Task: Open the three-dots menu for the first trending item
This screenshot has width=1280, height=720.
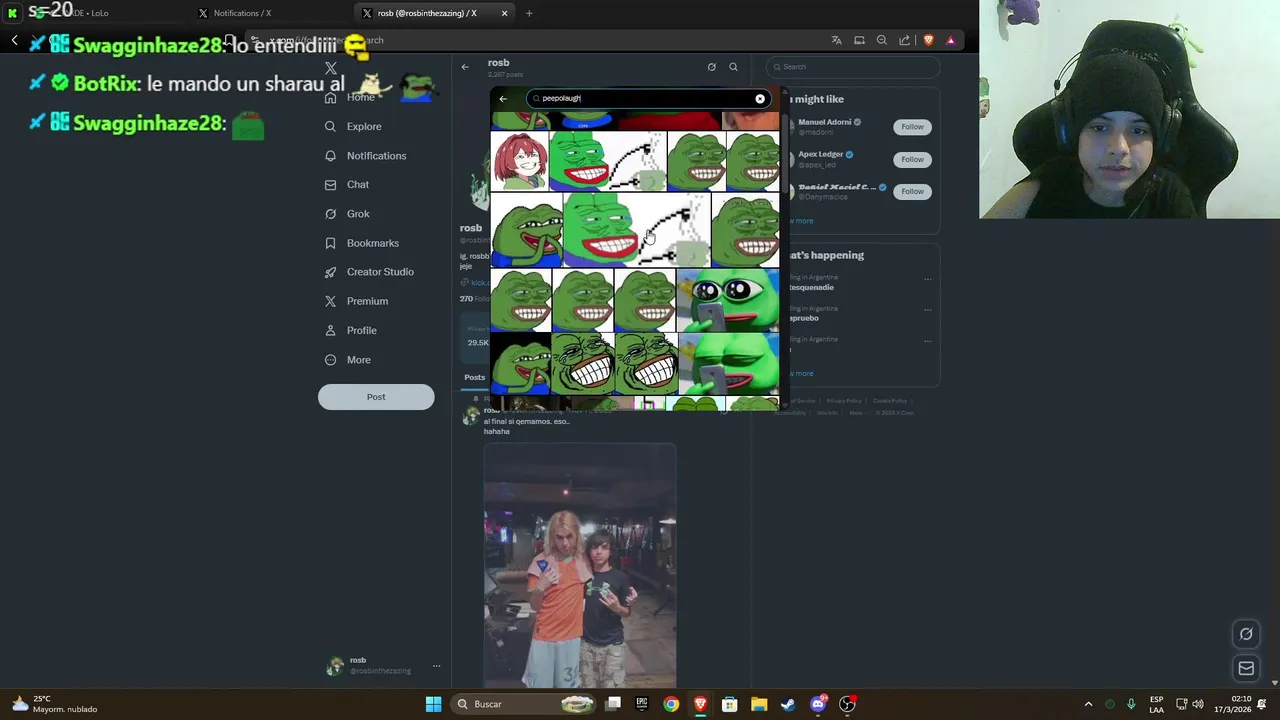Action: [x=927, y=279]
